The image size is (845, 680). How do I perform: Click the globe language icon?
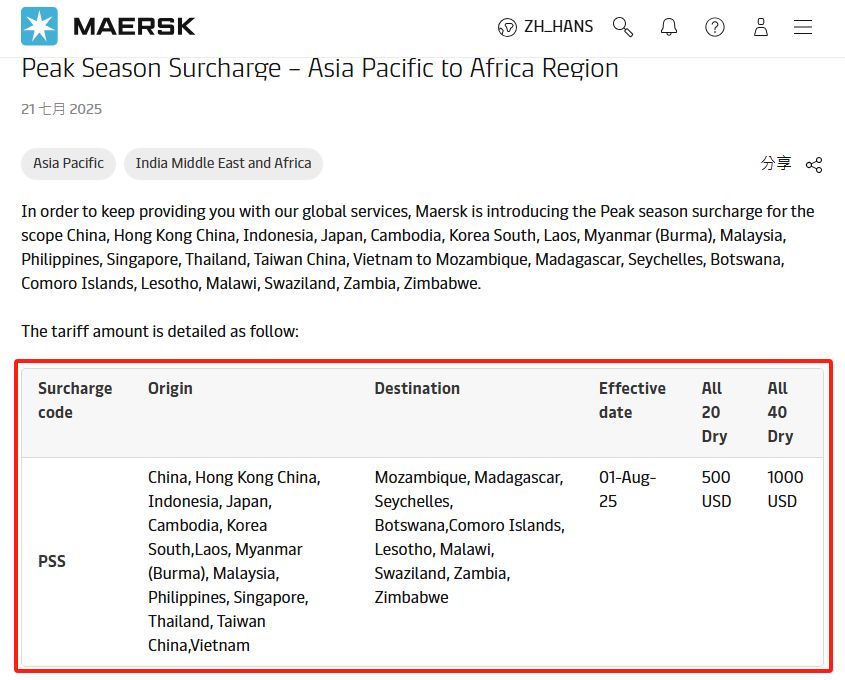click(507, 27)
